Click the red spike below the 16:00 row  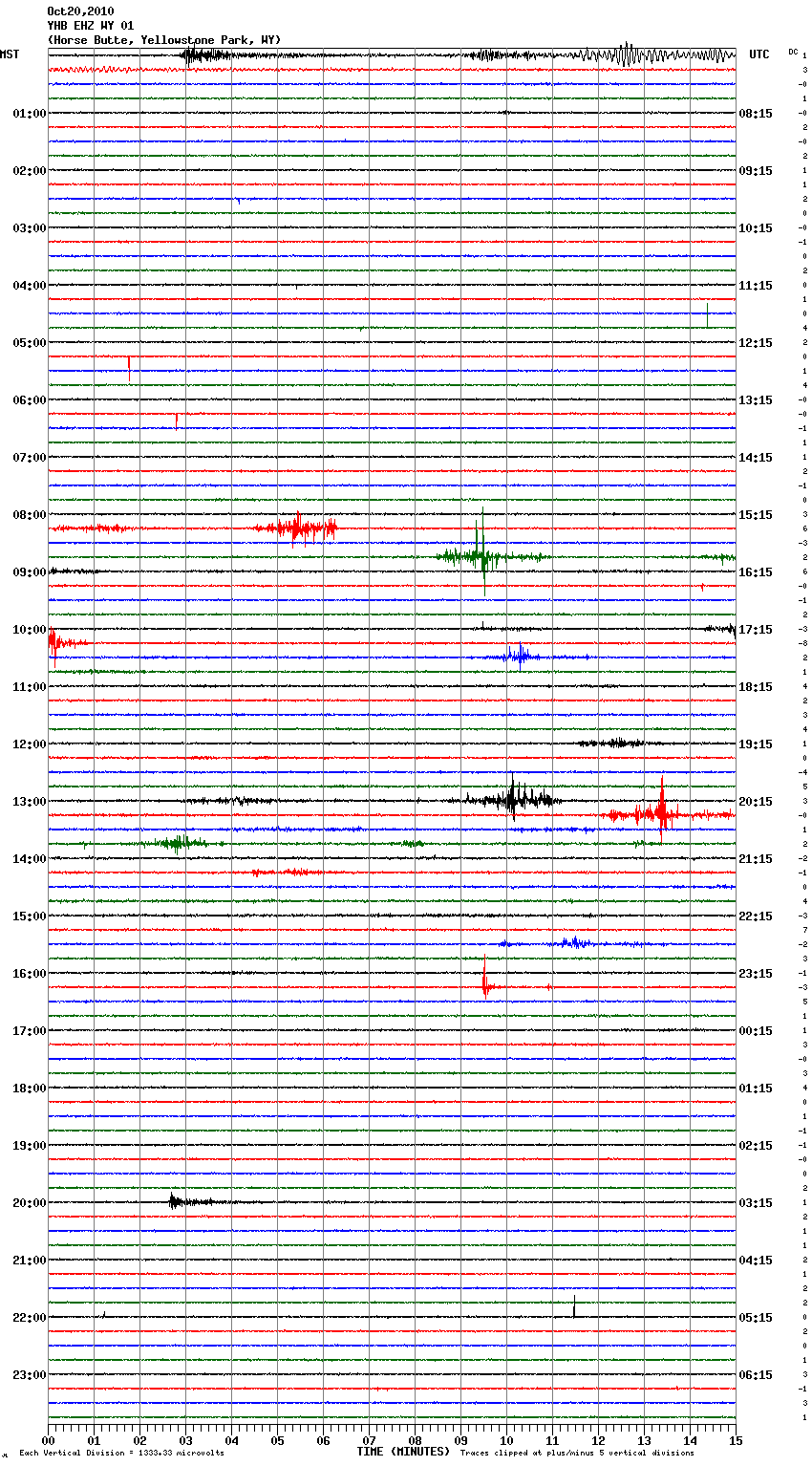(486, 983)
